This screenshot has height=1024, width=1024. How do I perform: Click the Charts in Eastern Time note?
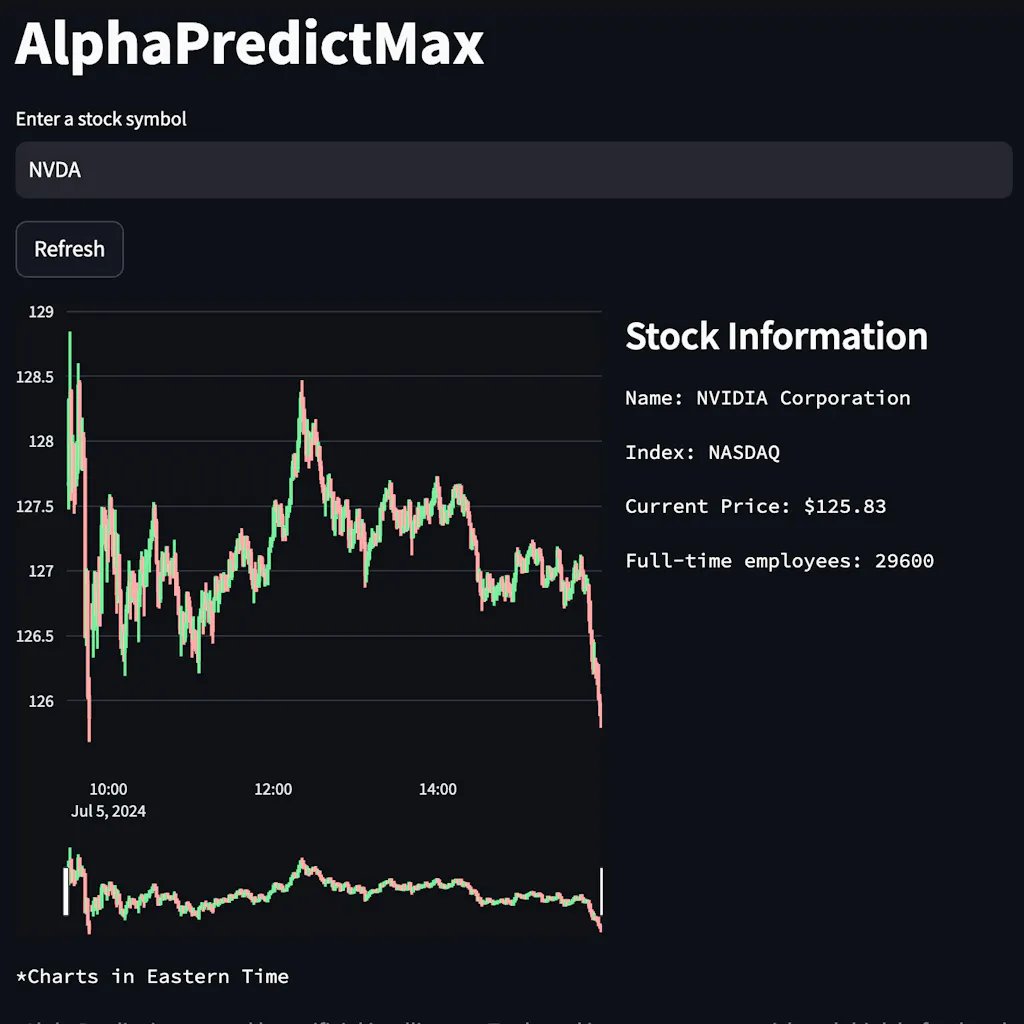click(151, 977)
